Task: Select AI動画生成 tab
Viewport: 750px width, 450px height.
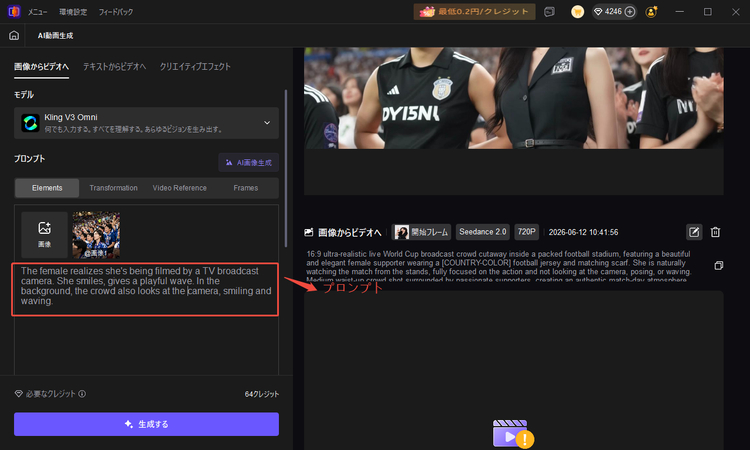Action: (x=55, y=35)
